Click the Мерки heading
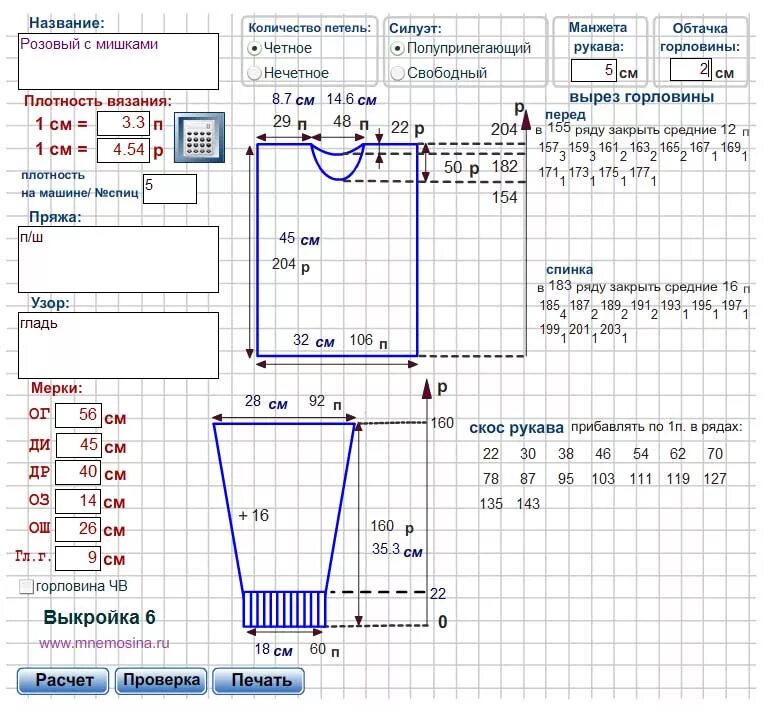 (57, 388)
